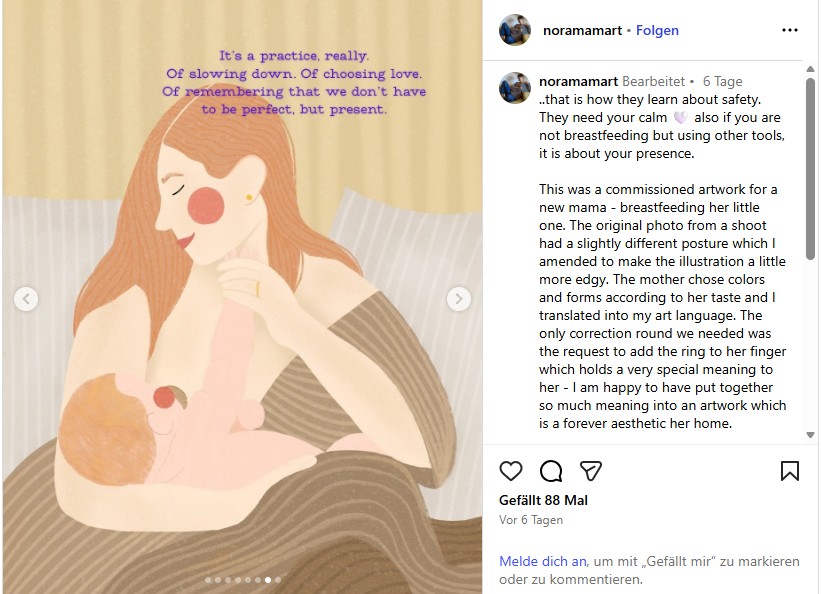Go to the next carousel image
This screenshot has width=822, height=594.
point(458,299)
